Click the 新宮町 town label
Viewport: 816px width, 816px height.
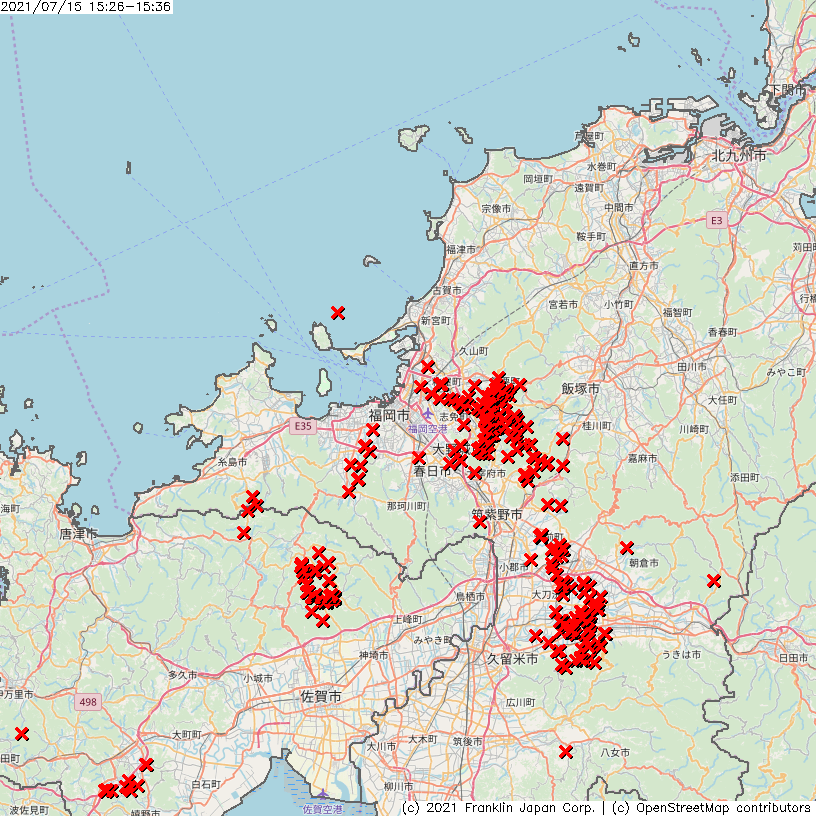tap(436, 321)
